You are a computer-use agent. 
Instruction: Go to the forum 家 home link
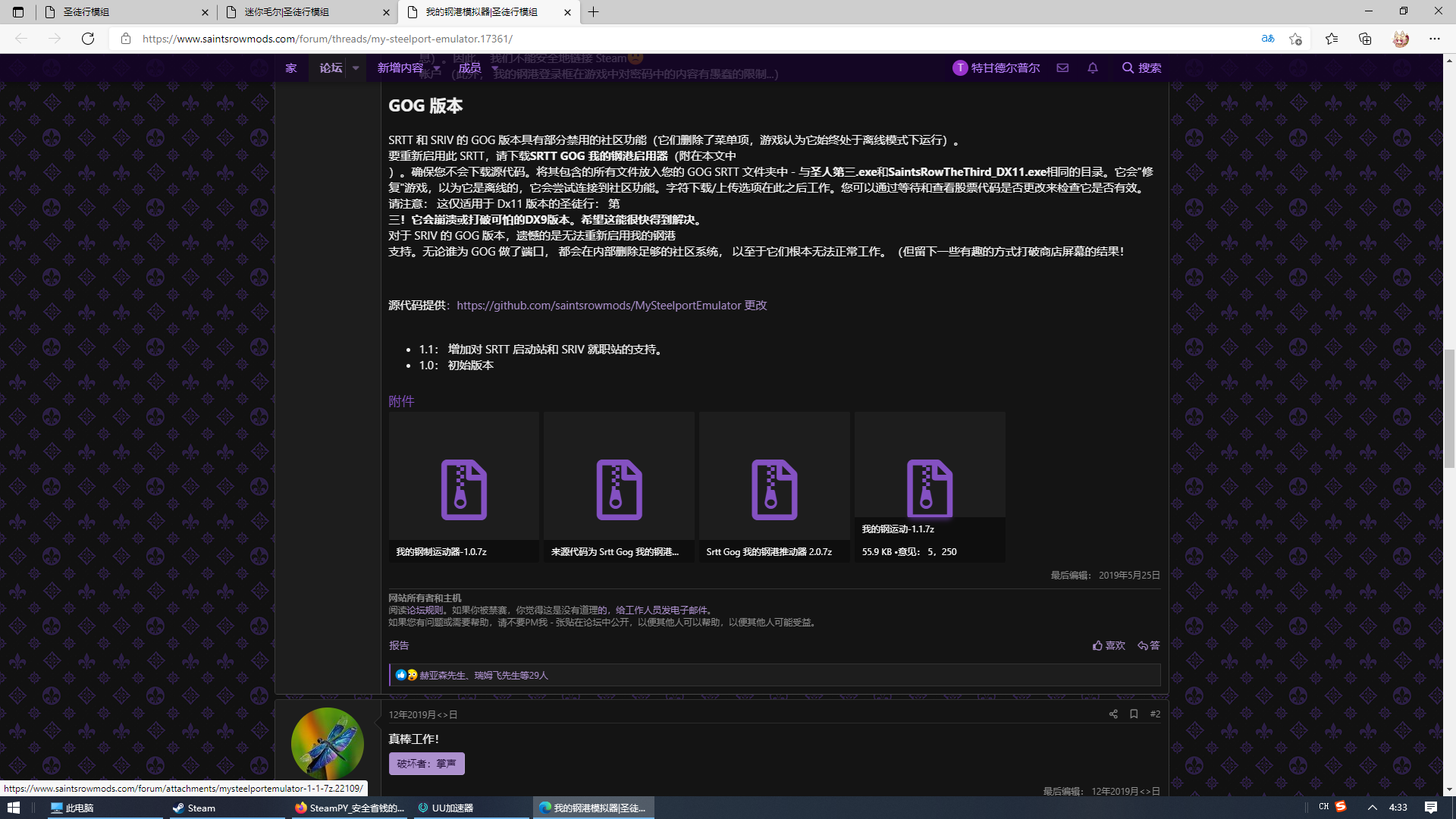291,67
